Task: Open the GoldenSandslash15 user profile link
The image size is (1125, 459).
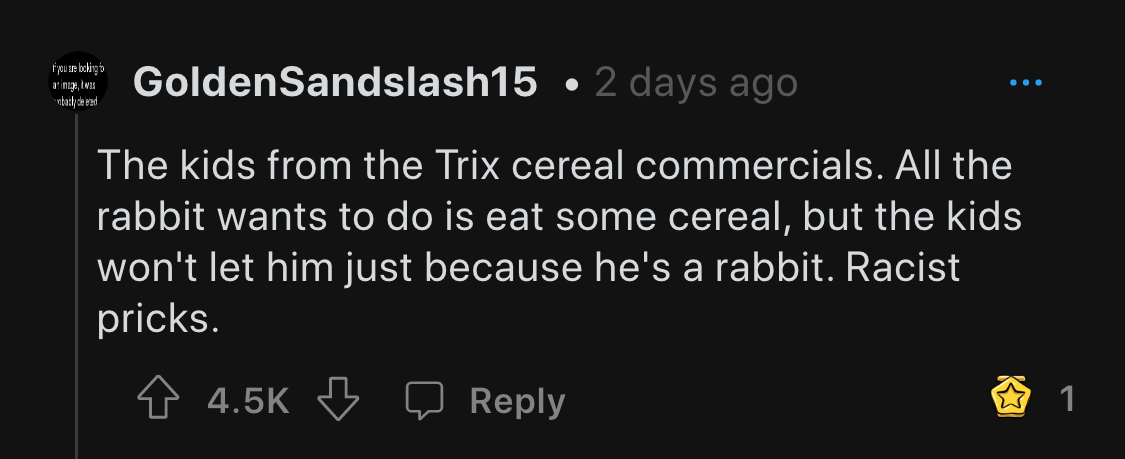Action: (335, 82)
